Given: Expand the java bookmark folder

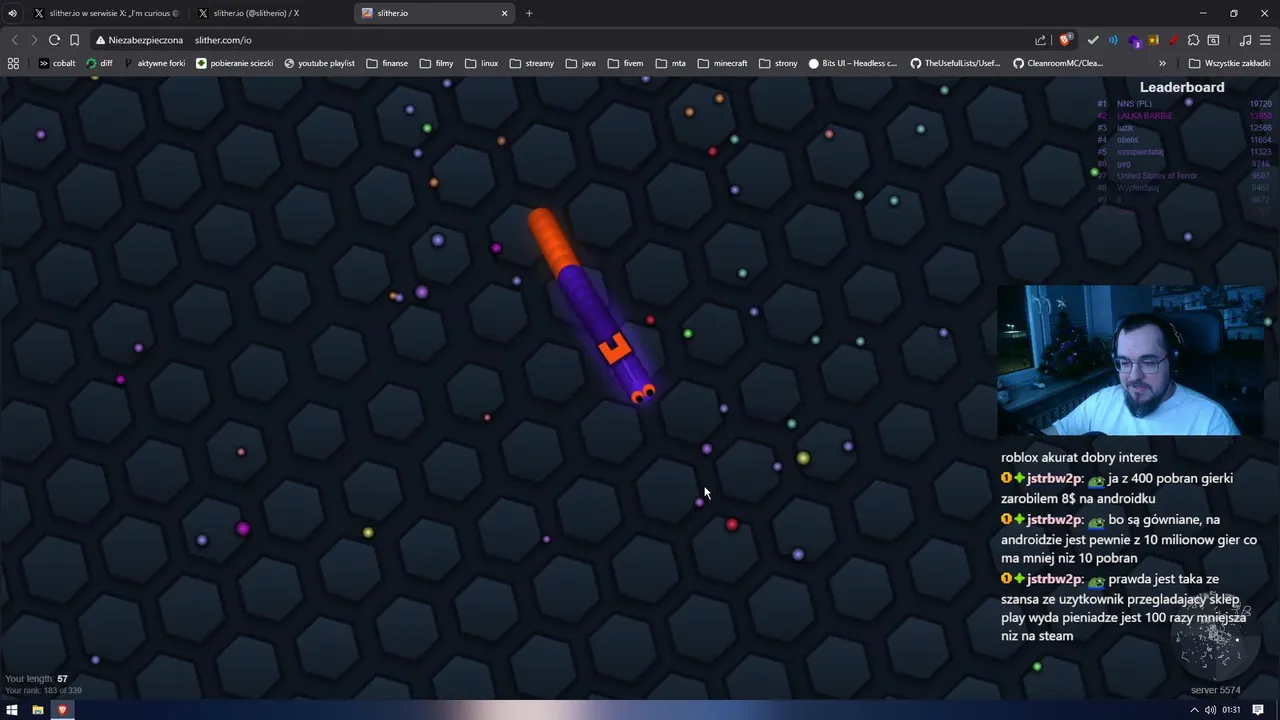Looking at the screenshot, I should pos(580,63).
